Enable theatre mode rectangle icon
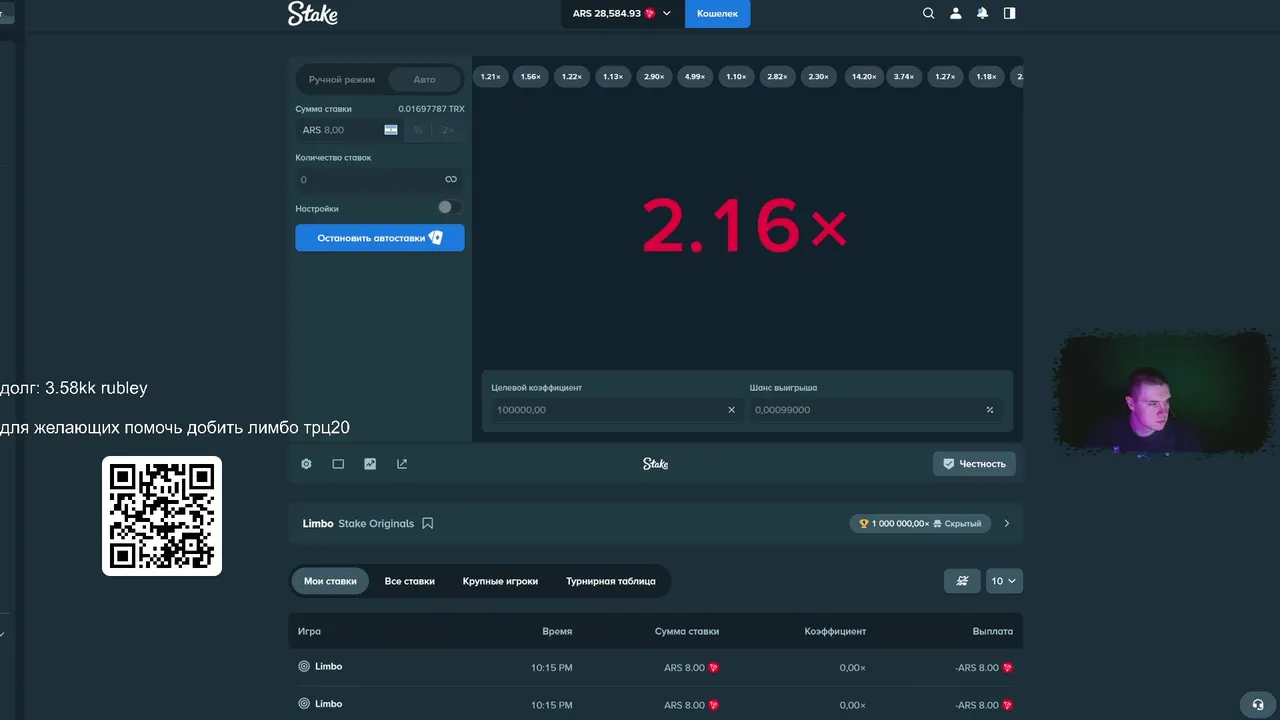The height and width of the screenshot is (720, 1280). coord(338,464)
